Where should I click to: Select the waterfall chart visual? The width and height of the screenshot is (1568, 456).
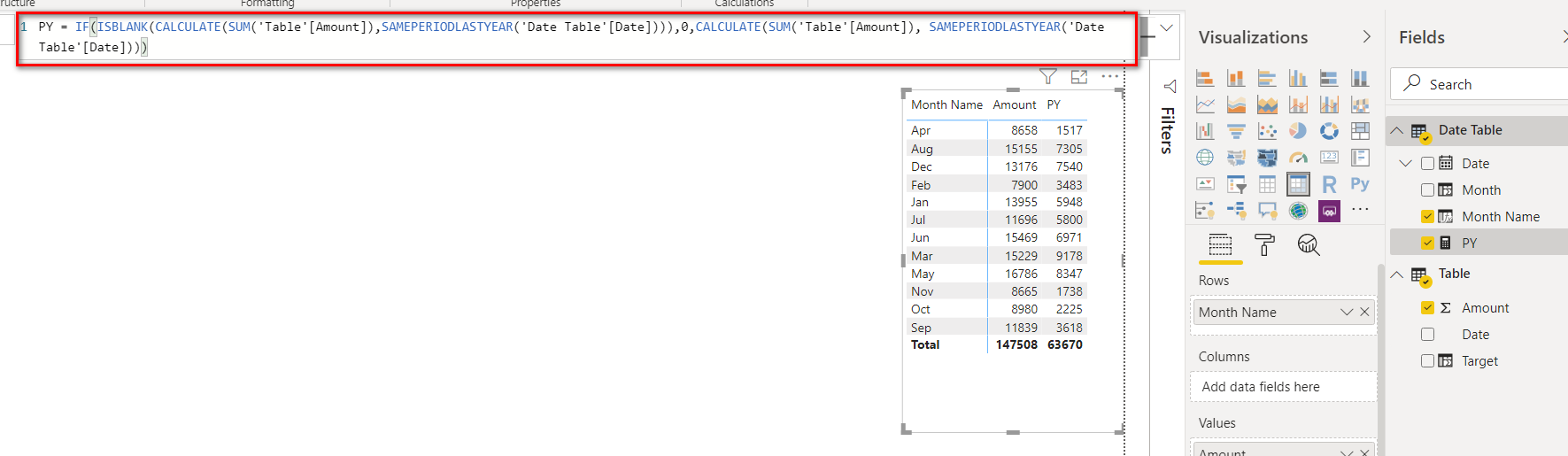tap(1205, 131)
